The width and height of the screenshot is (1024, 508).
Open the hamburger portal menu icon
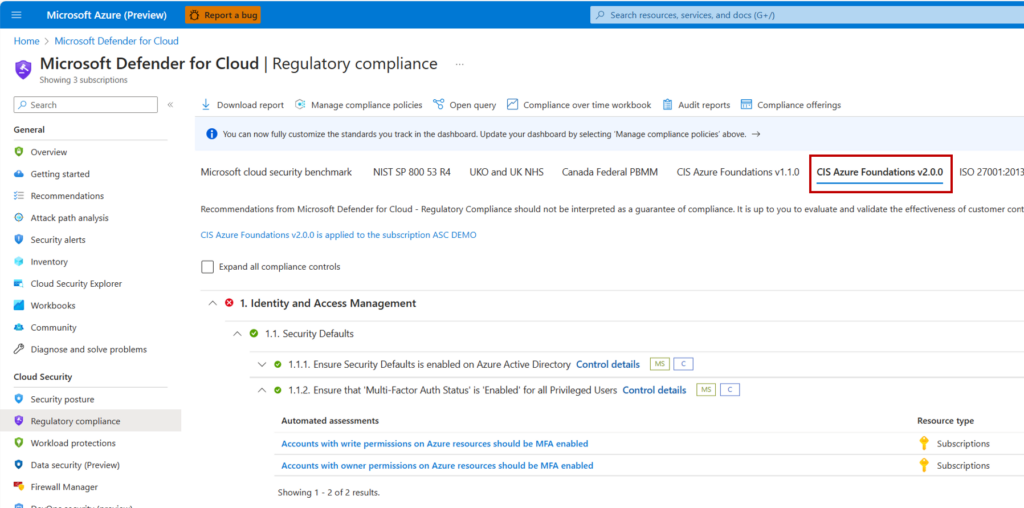click(17, 14)
